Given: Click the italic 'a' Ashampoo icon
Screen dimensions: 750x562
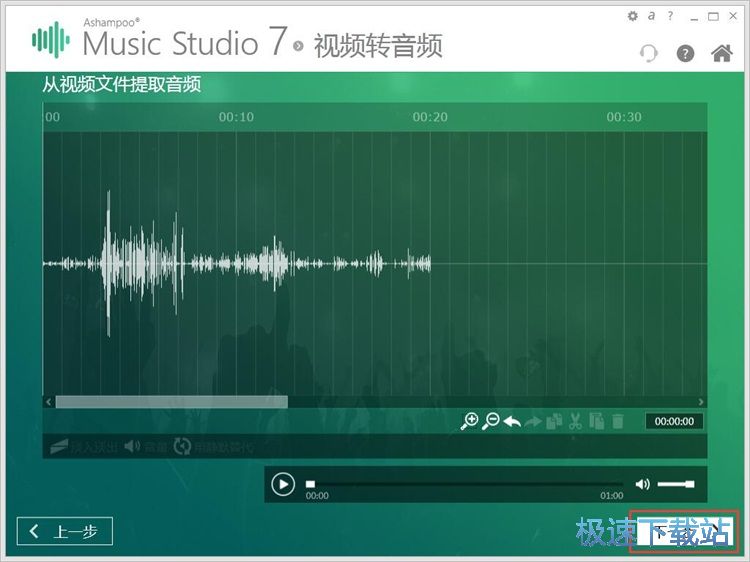Looking at the screenshot, I should click(x=651, y=16).
